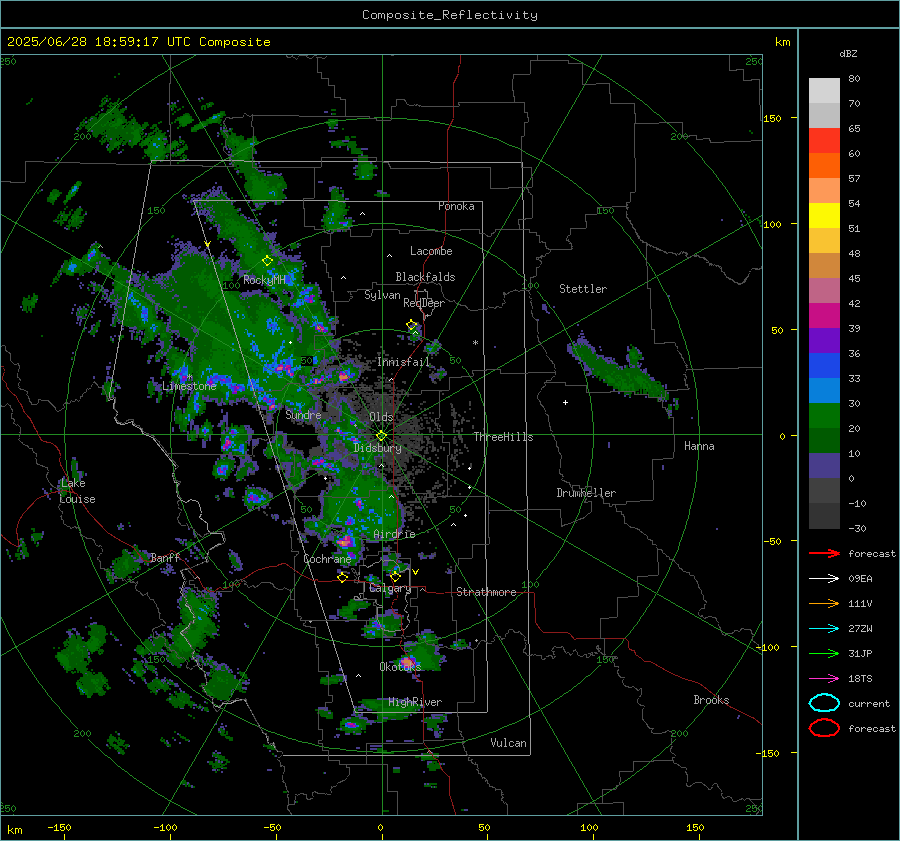Click the red forecast arrow in legend

[x=824, y=553]
